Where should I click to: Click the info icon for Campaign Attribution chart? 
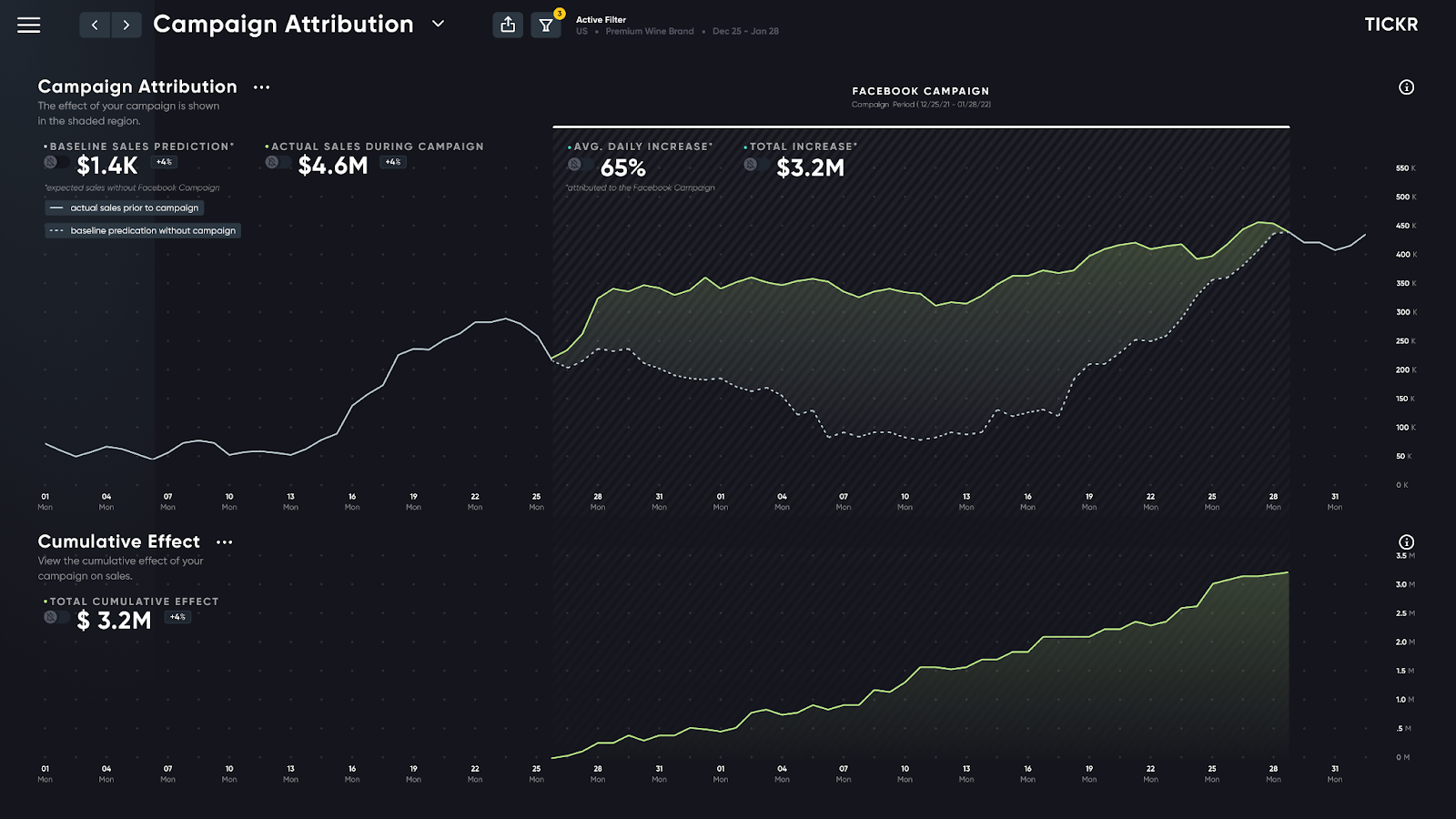pos(1406,87)
